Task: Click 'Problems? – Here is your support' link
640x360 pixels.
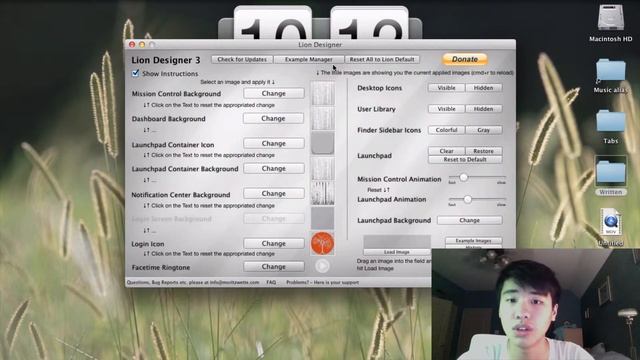Action: point(322,282)
